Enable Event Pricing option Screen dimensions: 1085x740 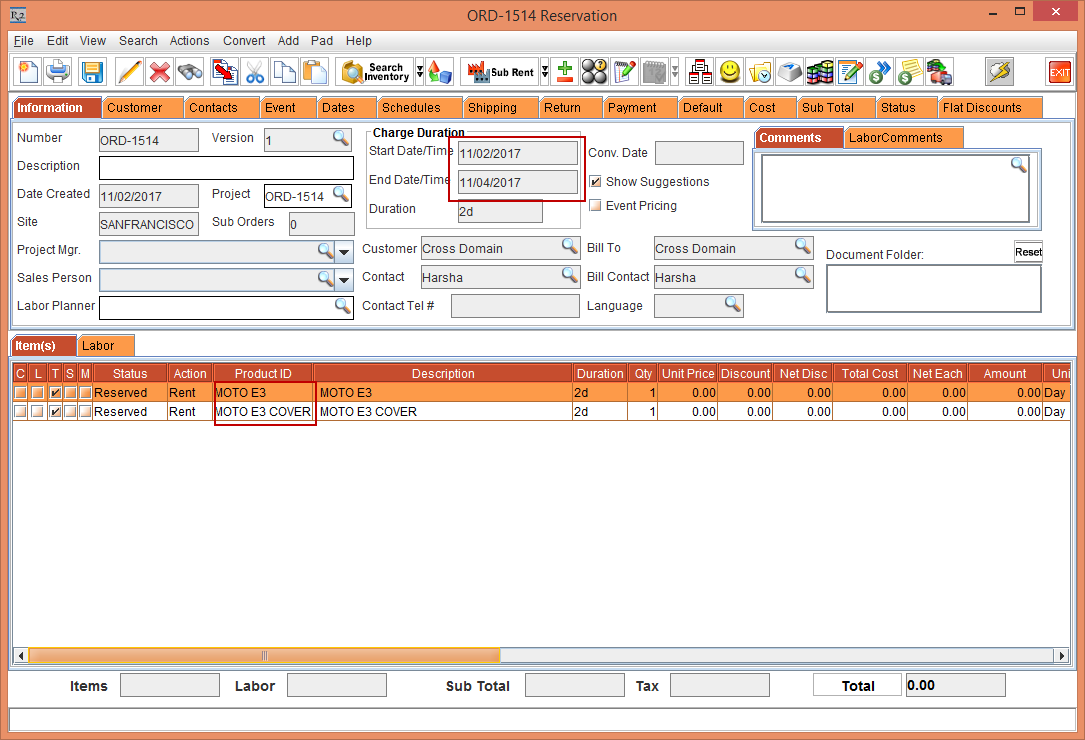[596, 205]
